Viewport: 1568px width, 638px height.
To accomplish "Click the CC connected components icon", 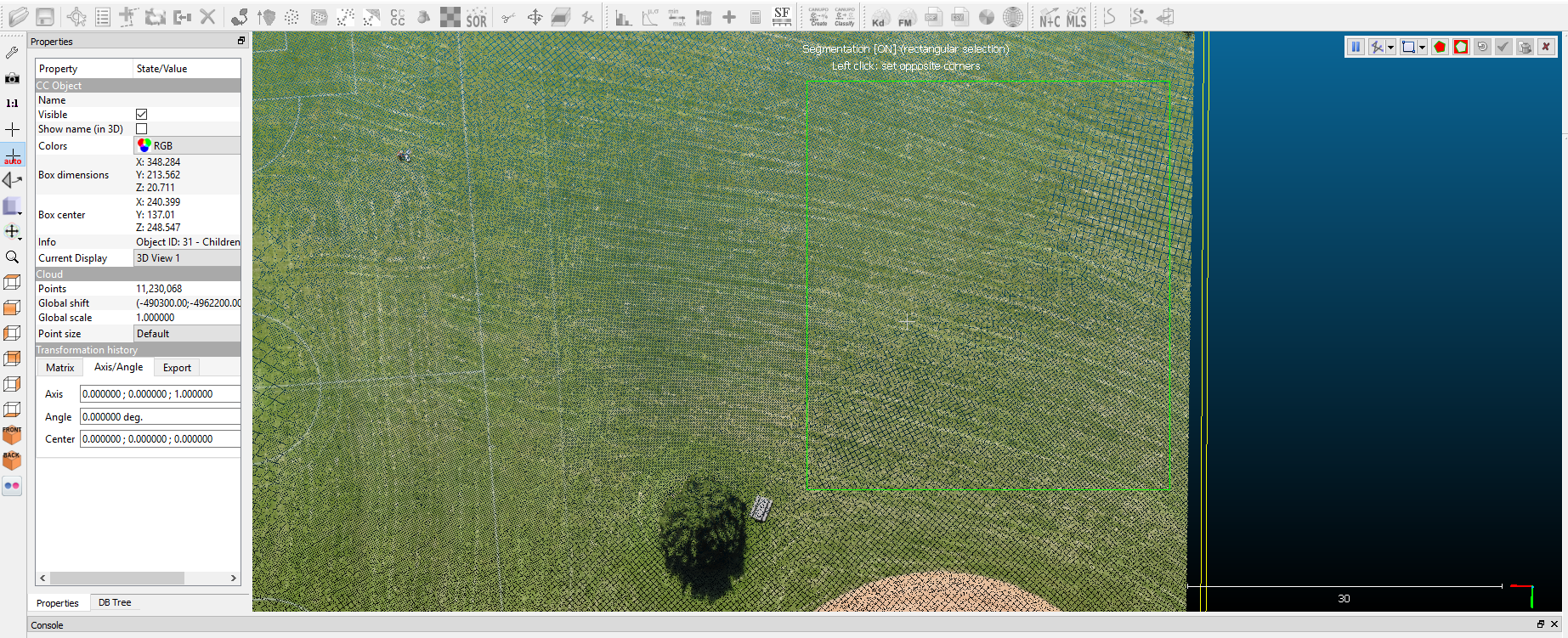I will tap(398, 16).
